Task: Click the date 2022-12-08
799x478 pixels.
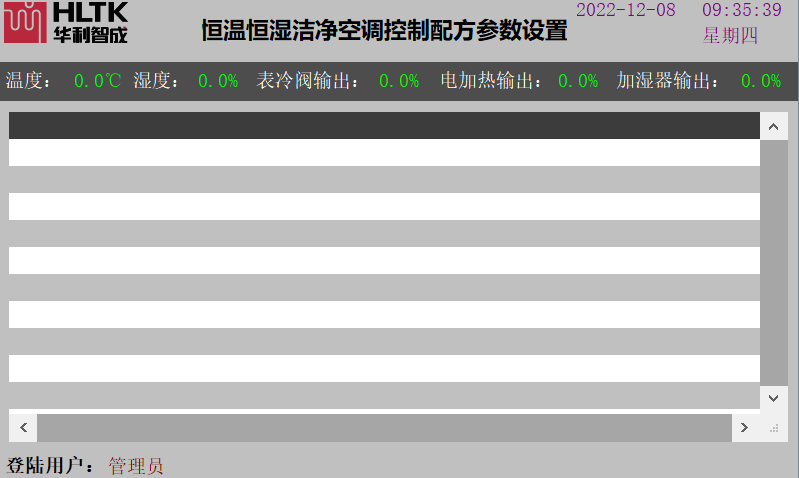Action: pyautogui.click(x=626, y=10)
